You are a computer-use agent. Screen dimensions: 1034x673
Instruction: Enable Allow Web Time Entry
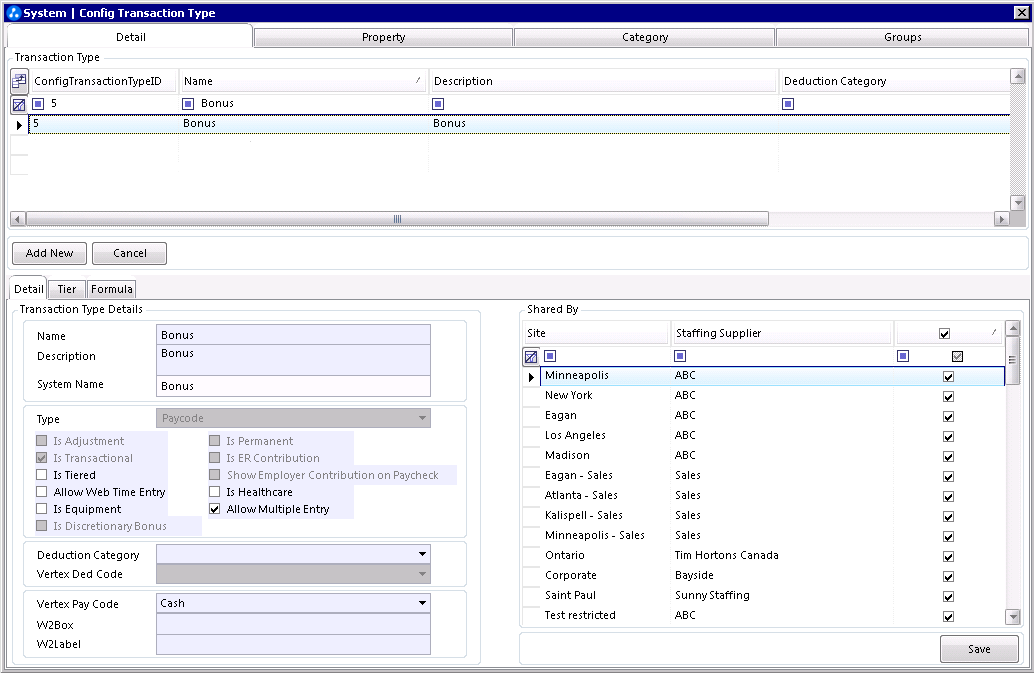point(42,492)
